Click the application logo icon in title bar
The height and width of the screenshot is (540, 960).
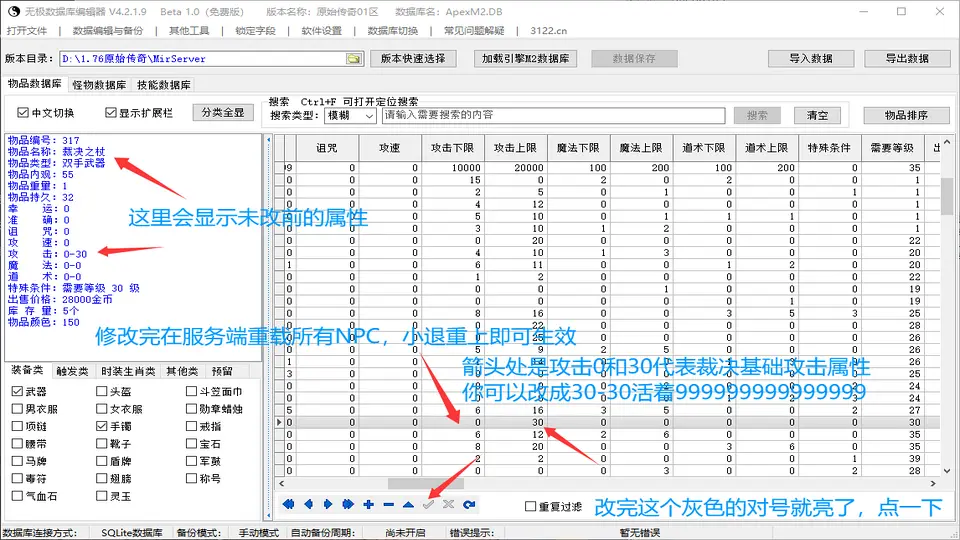click(13, 12)
